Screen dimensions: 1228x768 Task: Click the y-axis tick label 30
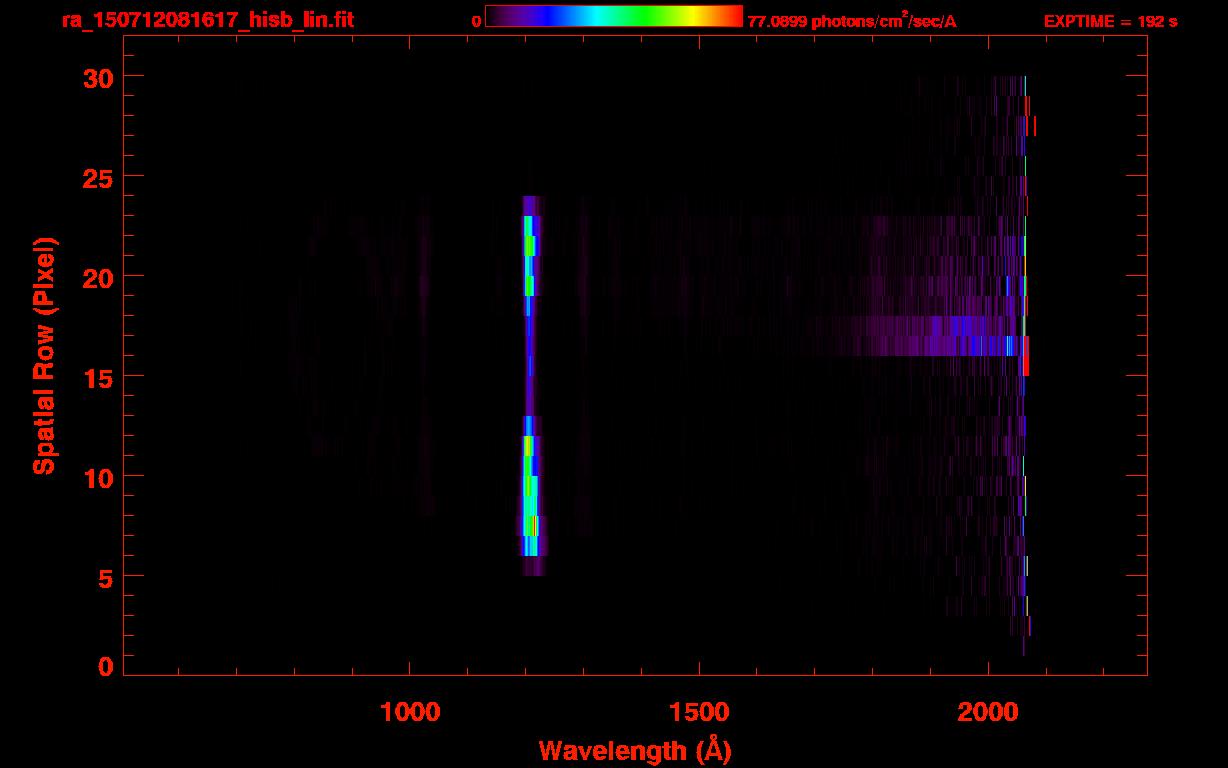click(98, 77)
